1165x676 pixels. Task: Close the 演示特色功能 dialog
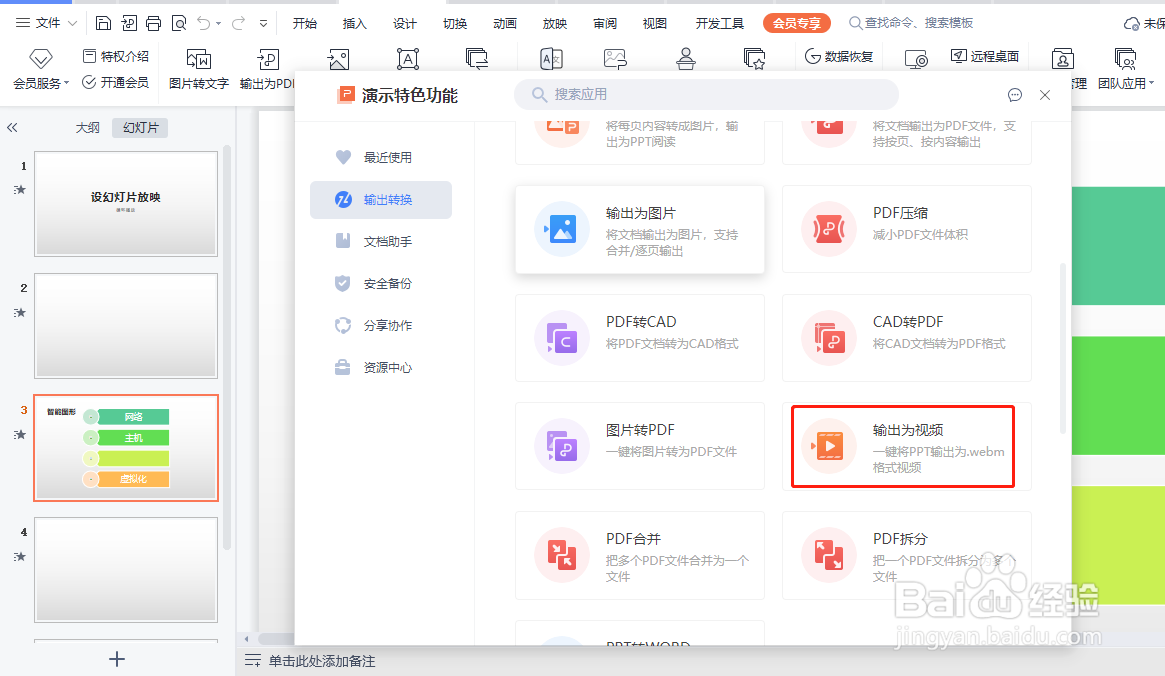click(1045, 95)
